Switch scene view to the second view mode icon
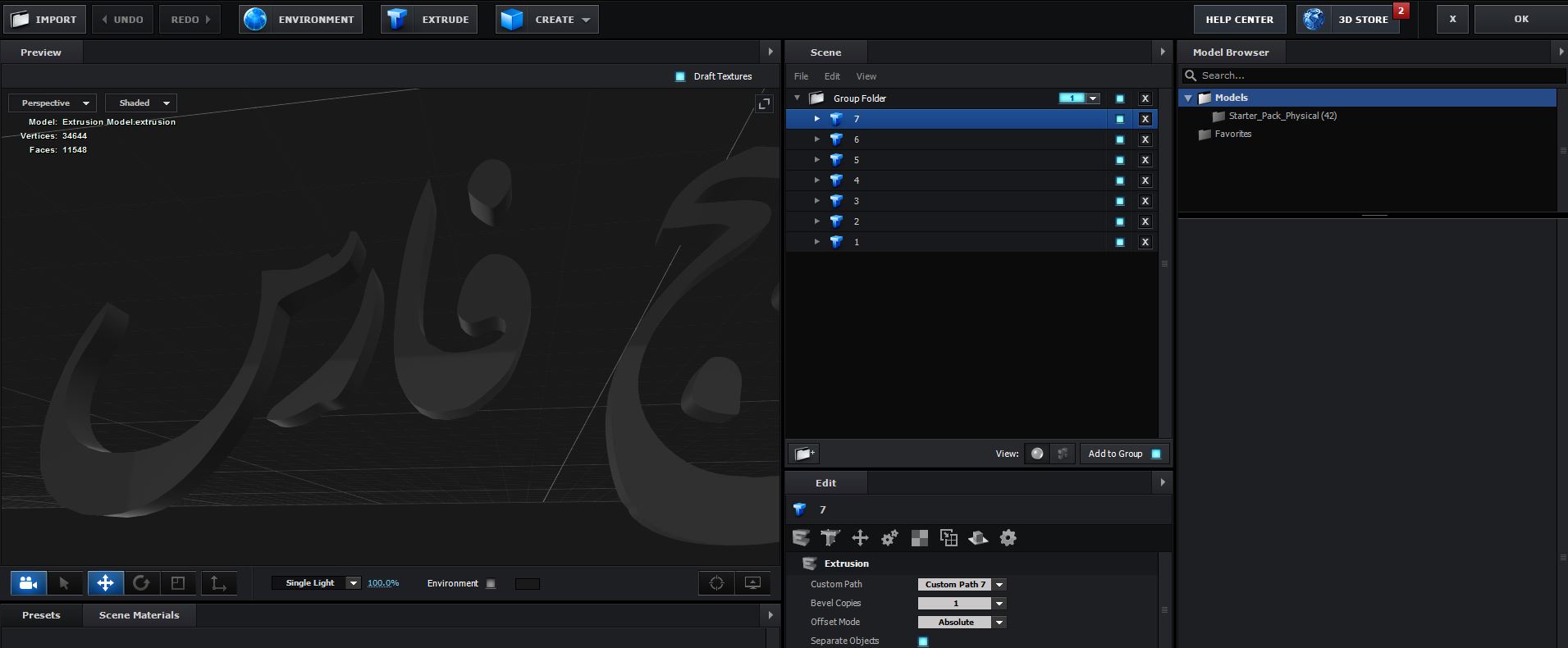The image size is (1568, 648). [1063, 454]
